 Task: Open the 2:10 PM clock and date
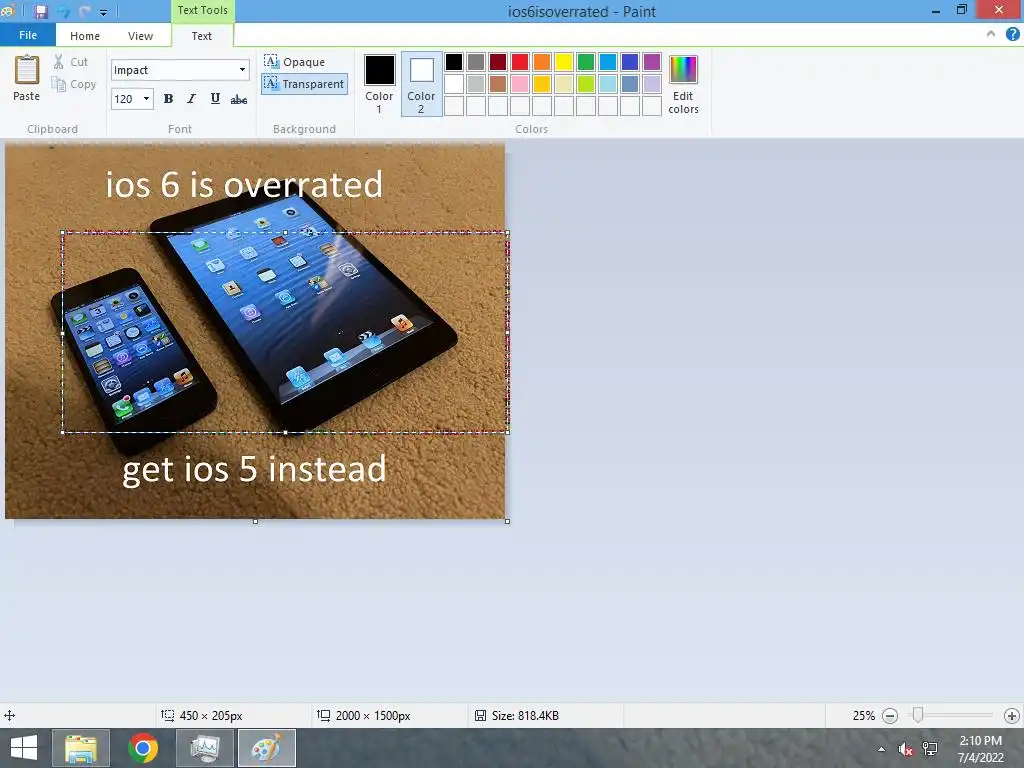pyautogui.click(x=980, y=749)
